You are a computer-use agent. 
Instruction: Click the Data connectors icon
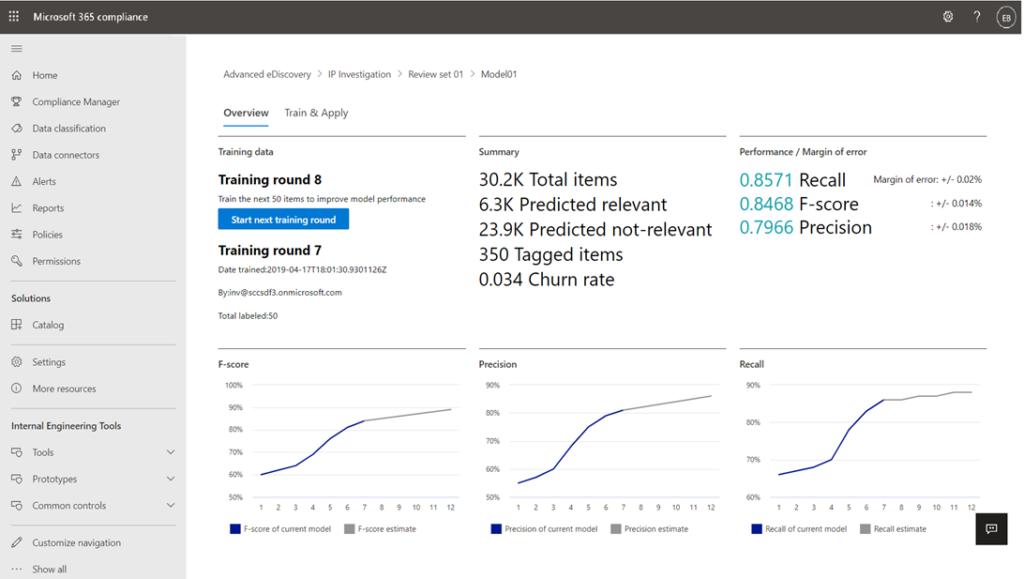[16, 155]
